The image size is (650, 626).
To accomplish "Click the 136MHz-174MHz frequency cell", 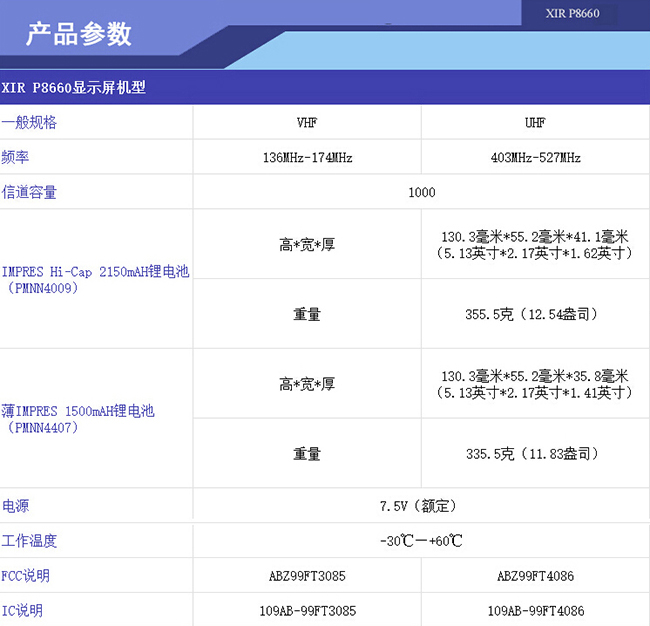I will point(307,158).
